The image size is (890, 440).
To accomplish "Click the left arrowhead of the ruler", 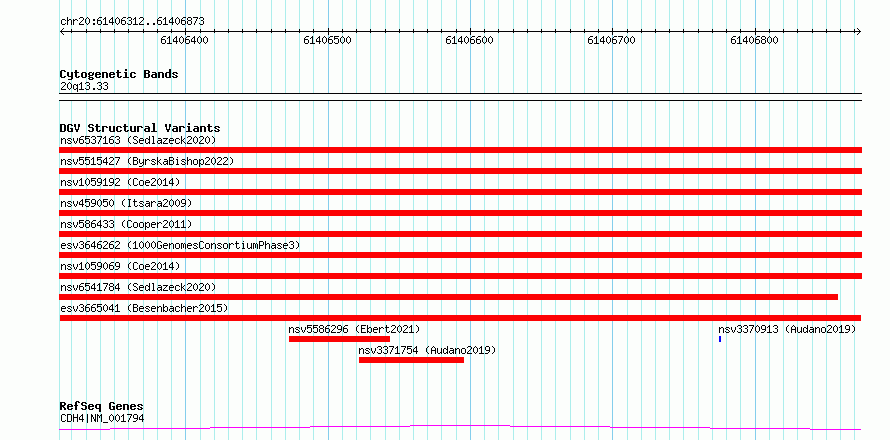I will 62,31.
